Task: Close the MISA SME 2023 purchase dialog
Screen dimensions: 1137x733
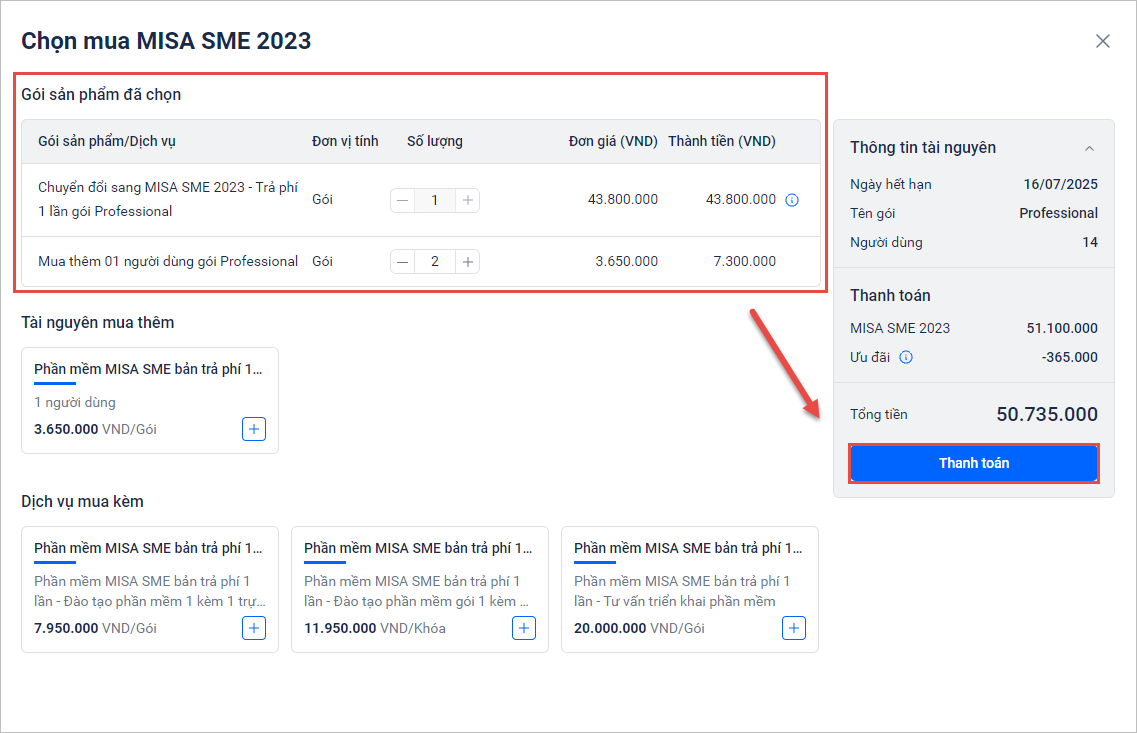Action: [1102, 41]
